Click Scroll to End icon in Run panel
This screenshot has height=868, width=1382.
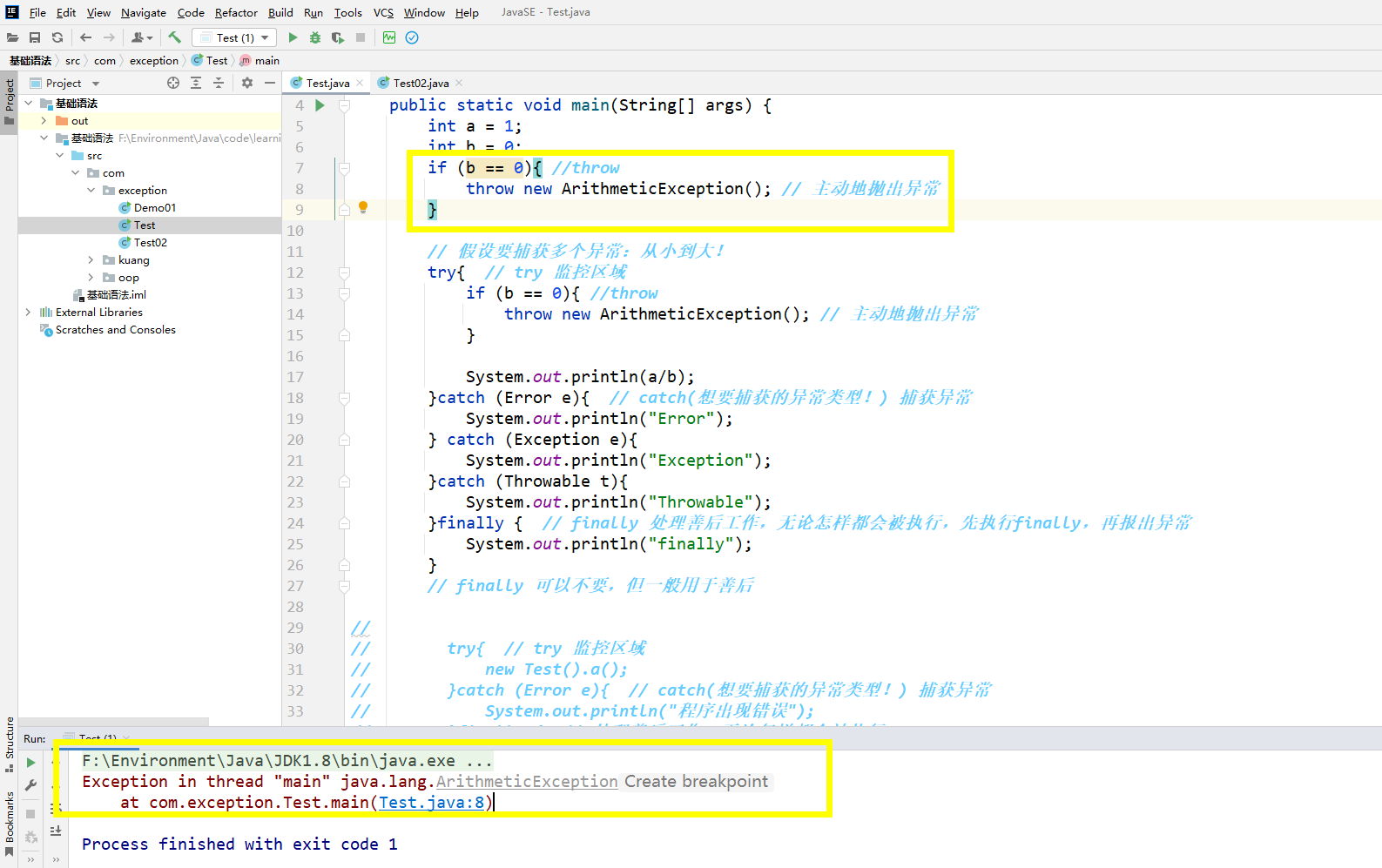click(56, 831)
